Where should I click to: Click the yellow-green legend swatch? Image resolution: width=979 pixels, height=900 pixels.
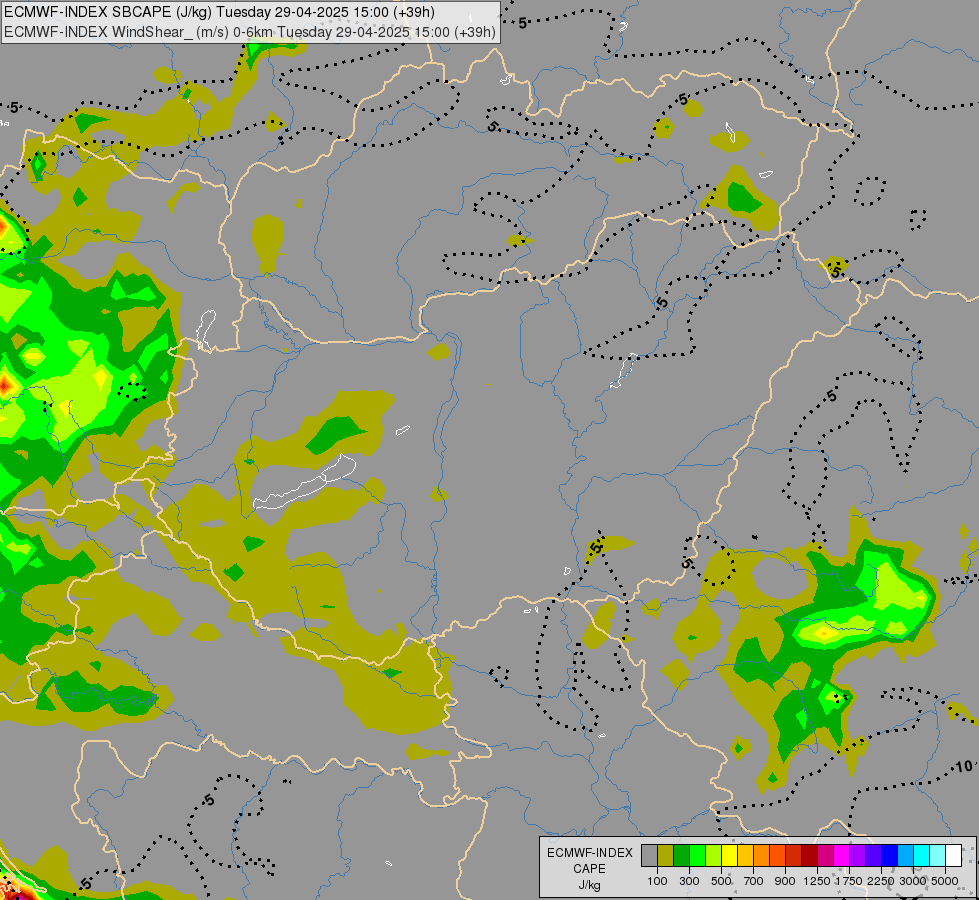(714, 856)
